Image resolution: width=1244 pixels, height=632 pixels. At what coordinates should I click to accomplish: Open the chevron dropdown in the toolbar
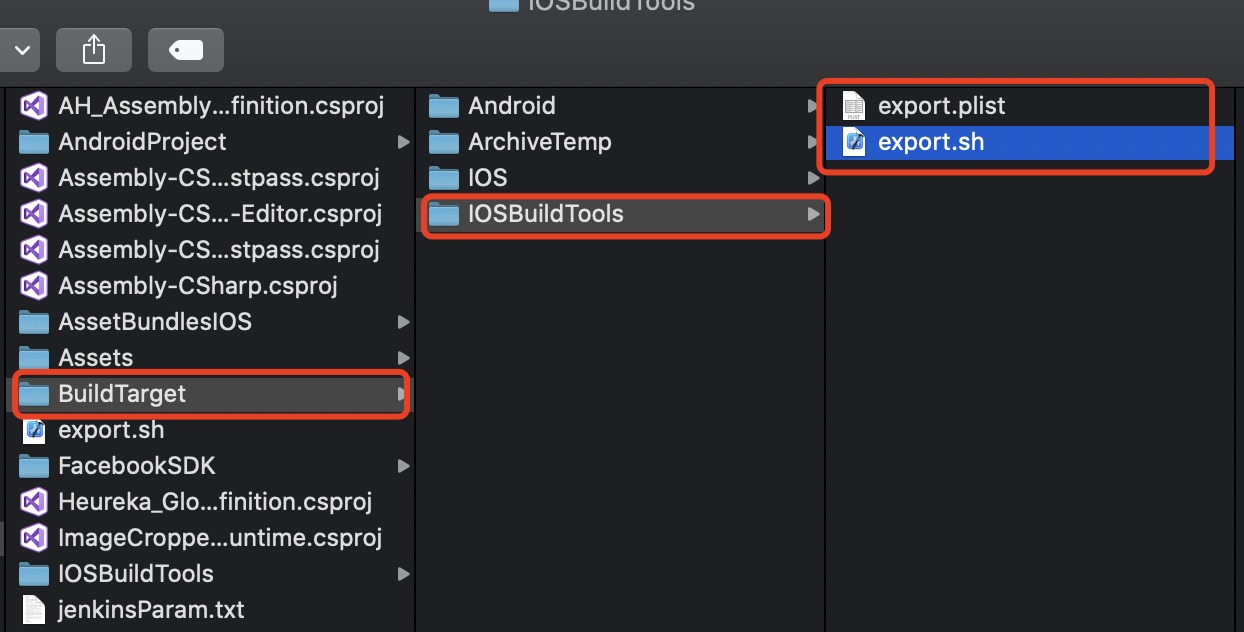point(20,49)
